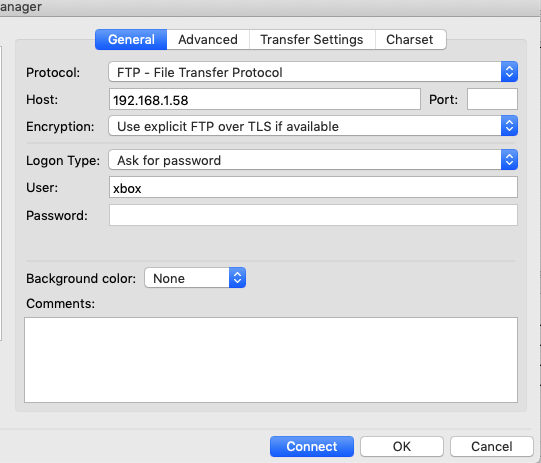Focus the empty Password field
This screenshot has width=541, height=463.
[x=313, y=215]
